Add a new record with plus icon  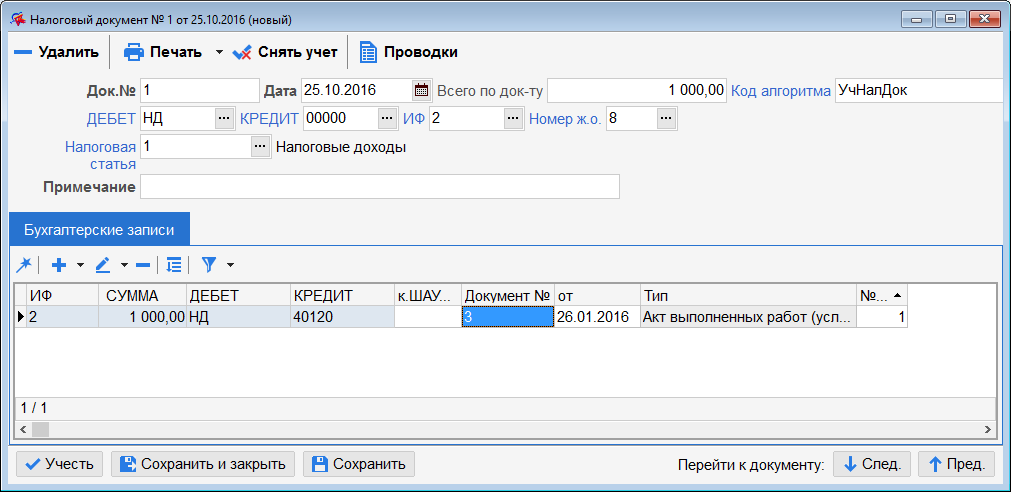(x=59, y=264)
